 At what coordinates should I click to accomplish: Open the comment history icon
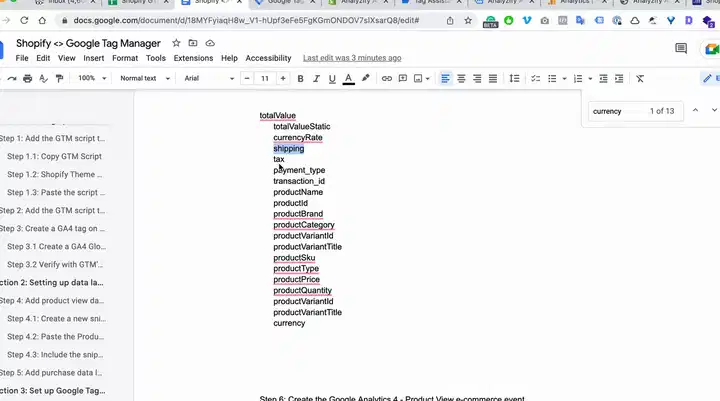coord(681,48)
